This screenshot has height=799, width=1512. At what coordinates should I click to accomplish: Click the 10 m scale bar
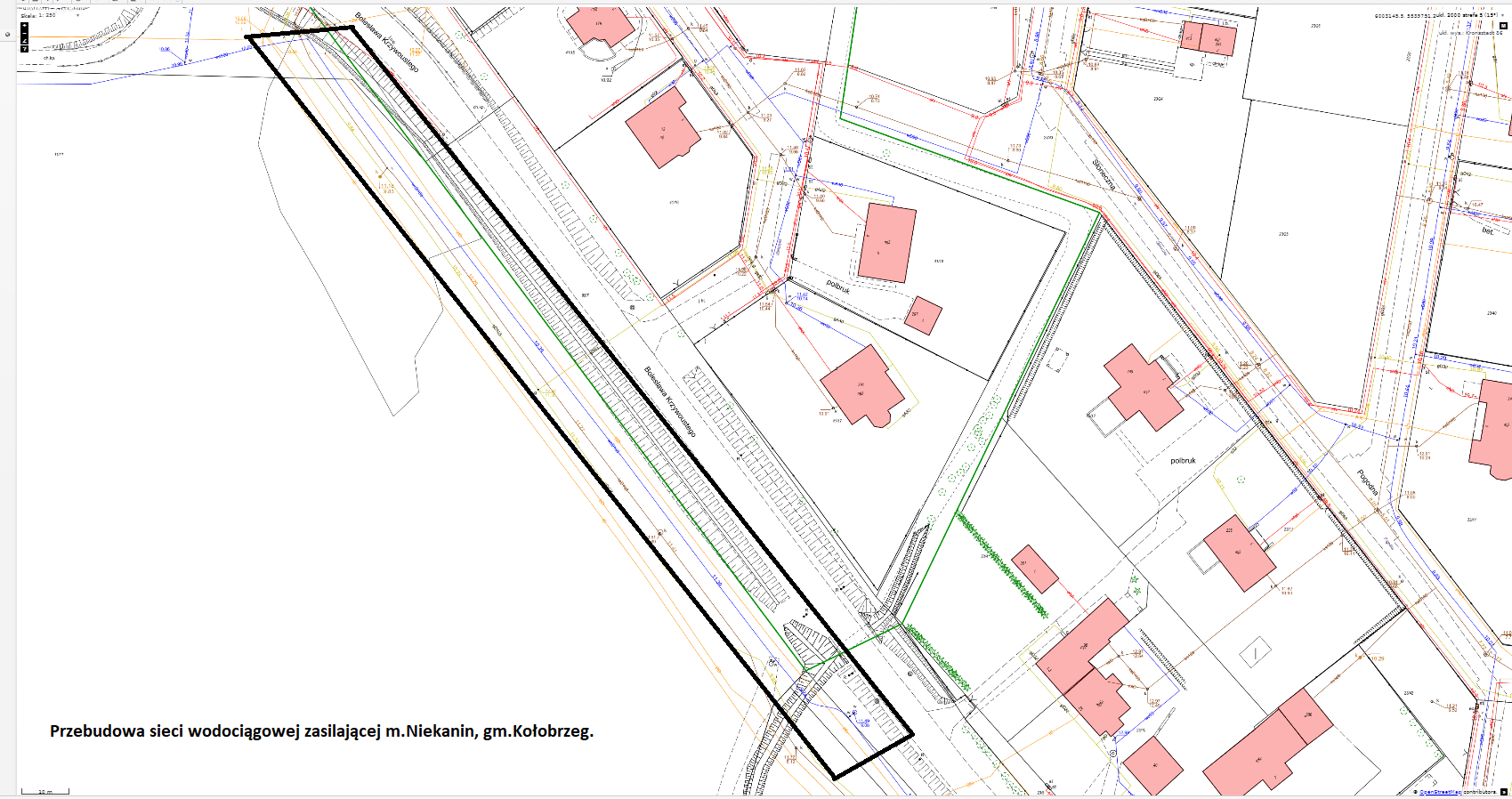[x=44, y=791]
